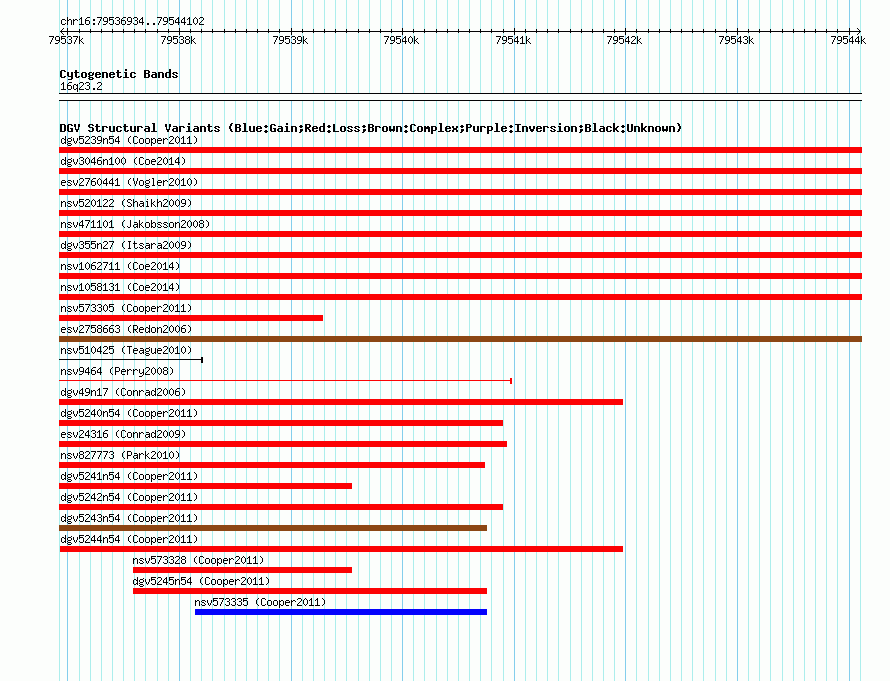Open the esv2760441 (Vogler2010) variant

click(x=129, y=182)
